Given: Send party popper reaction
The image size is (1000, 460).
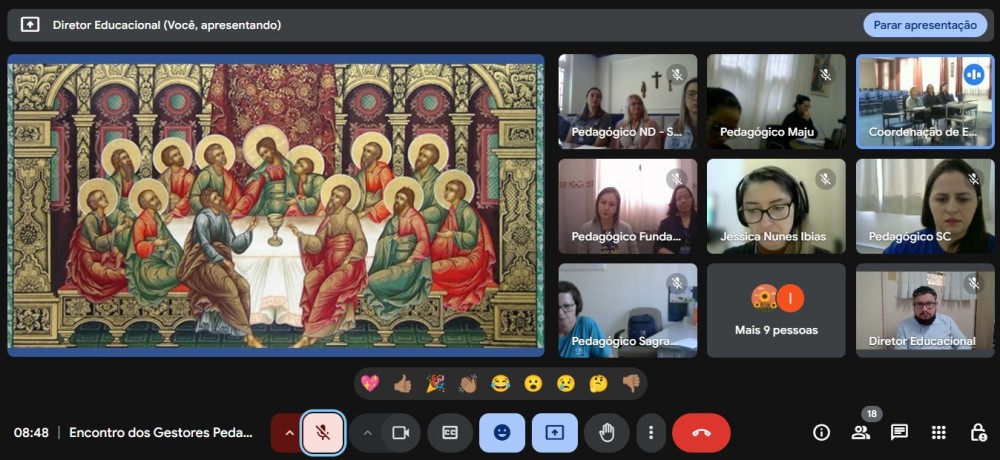Looking at the screenshot, I should (435, 383).
